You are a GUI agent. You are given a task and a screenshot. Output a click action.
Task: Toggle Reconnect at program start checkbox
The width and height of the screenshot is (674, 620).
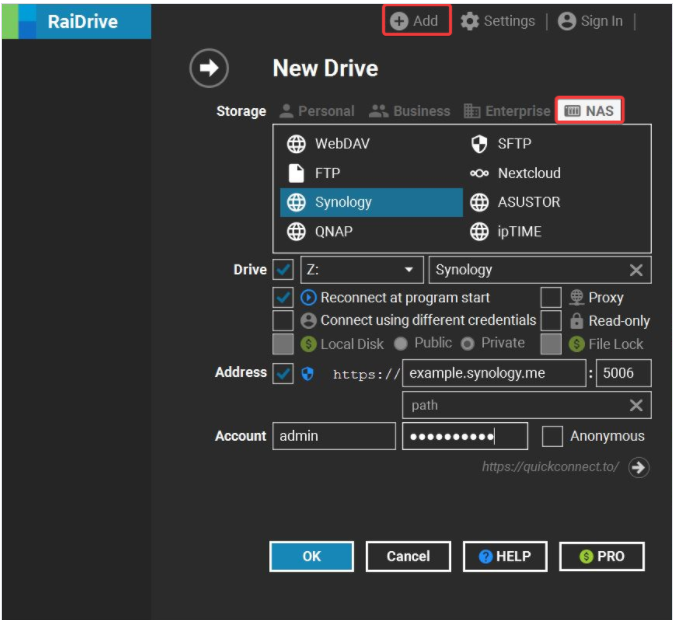point(283,298)
